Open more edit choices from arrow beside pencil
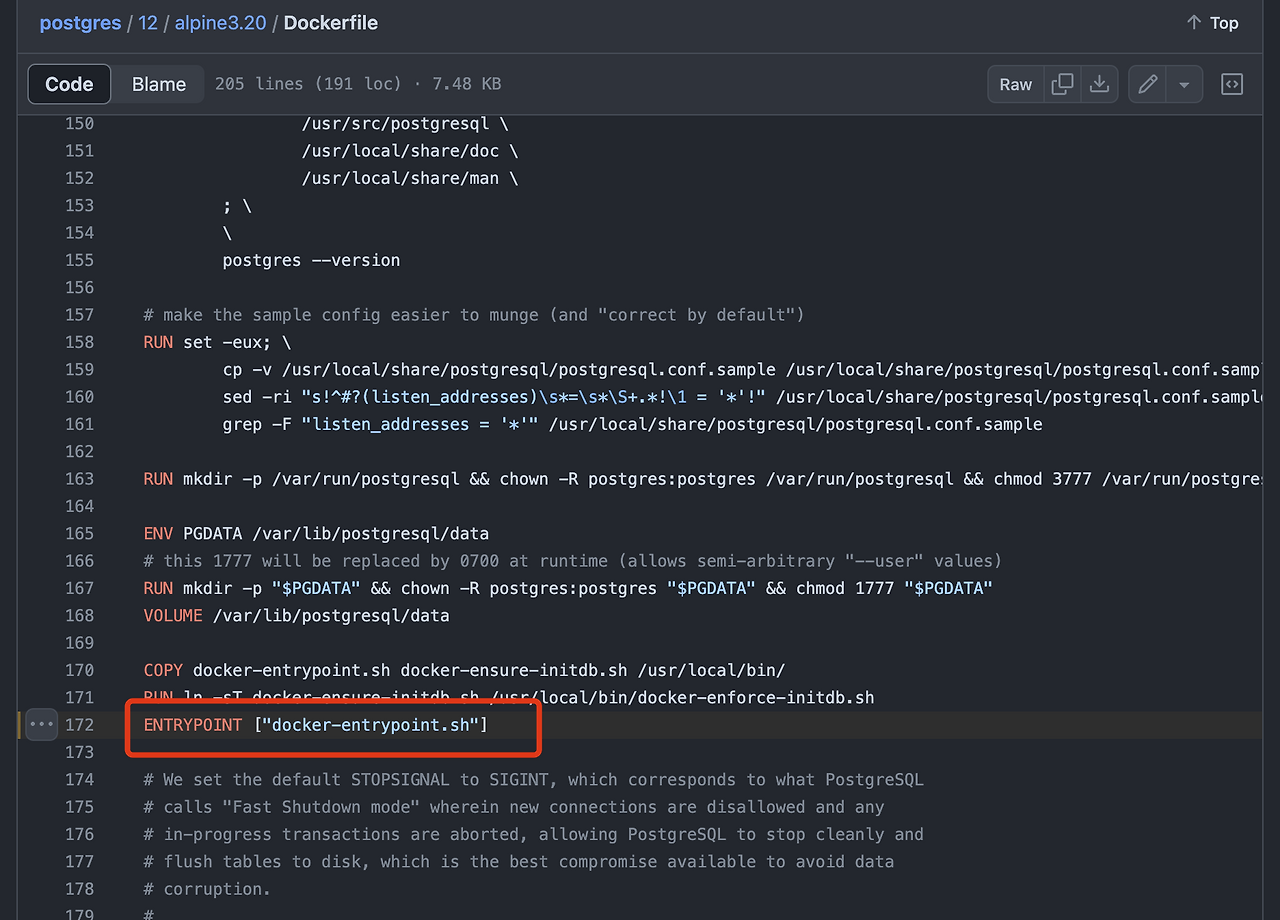Image resolution: width=1280 pixels, height=920 pixels. tap(1184, 84)
